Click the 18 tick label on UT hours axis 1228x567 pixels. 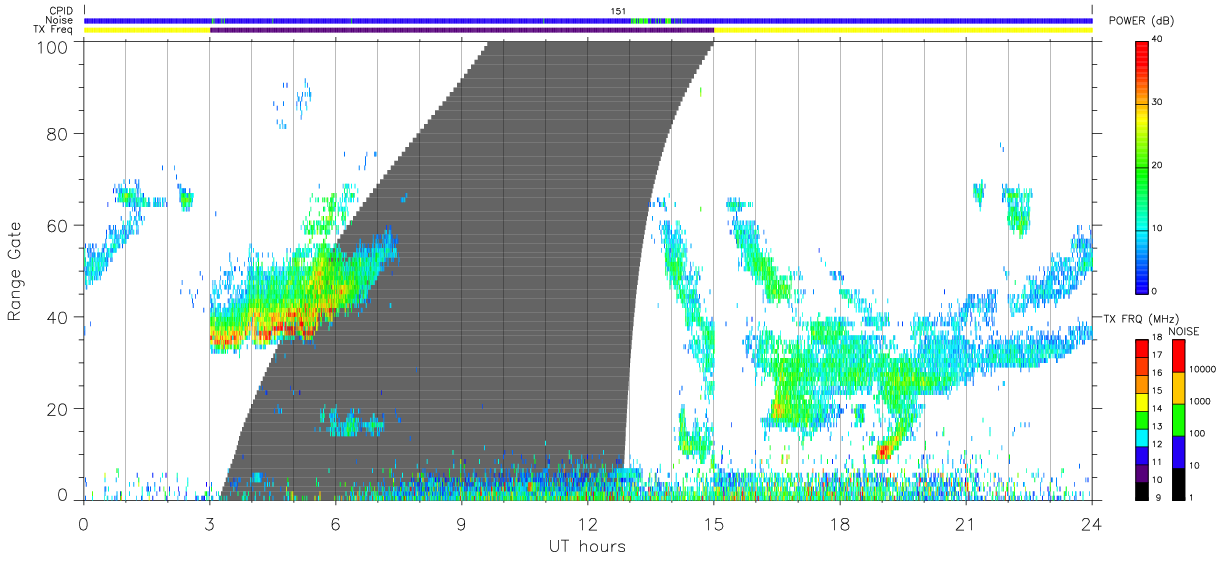coord(839,523)
